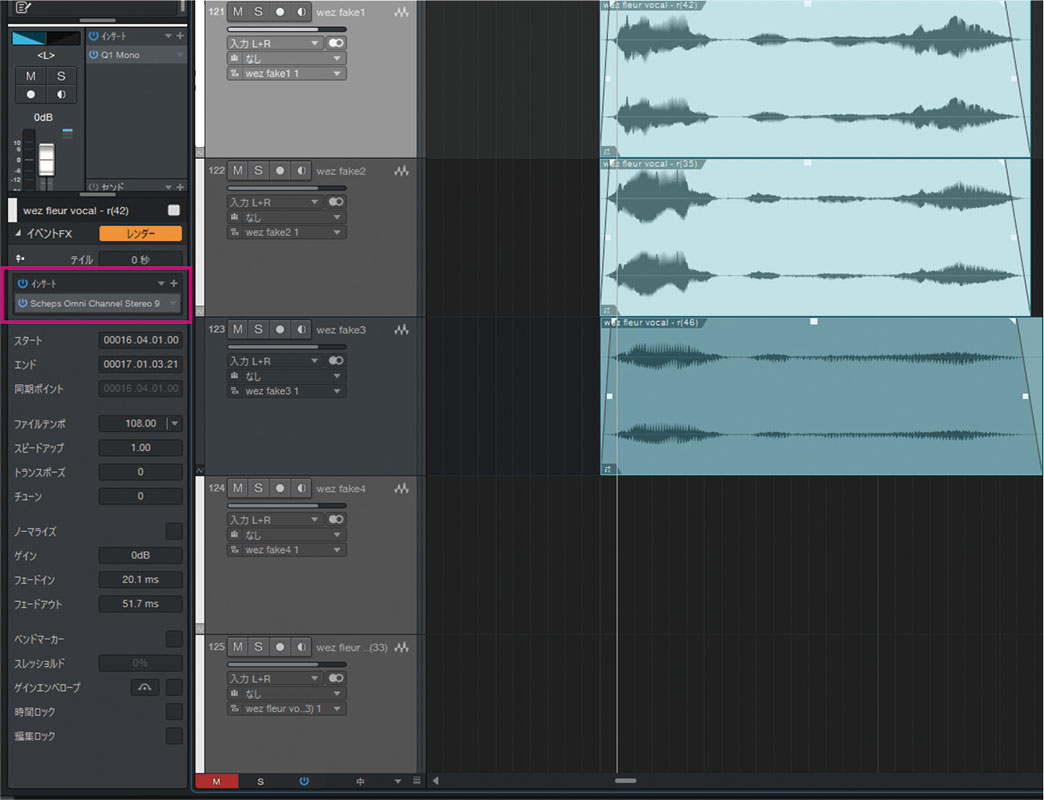Click the スタート time field

coord(140,340)
